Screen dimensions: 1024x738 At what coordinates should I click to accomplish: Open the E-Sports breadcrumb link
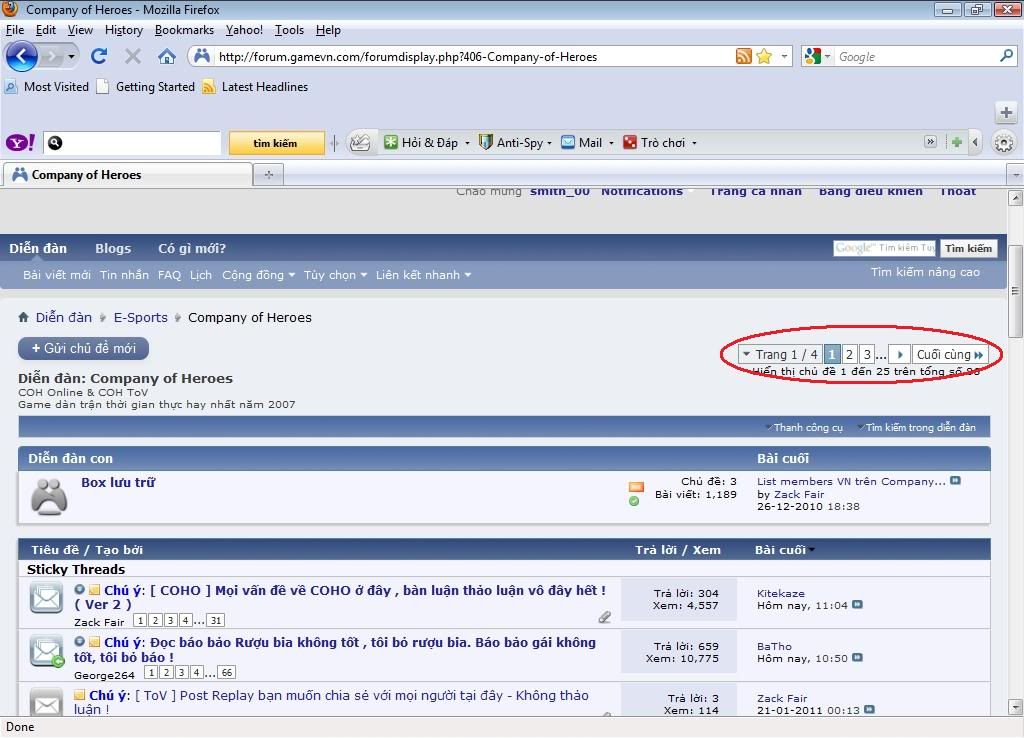(140, 317)
